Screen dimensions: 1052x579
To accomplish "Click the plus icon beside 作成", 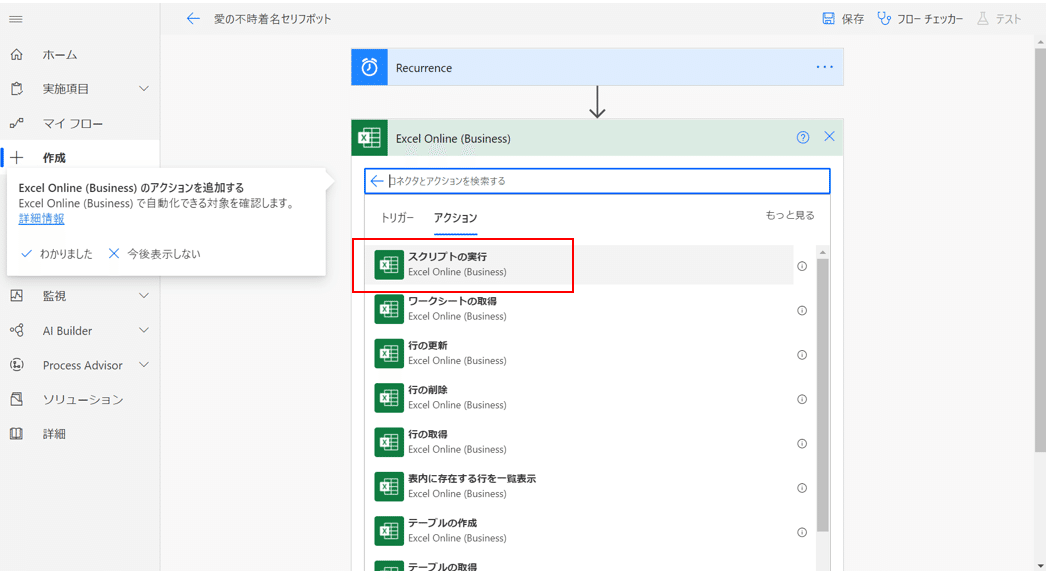I will 17,158.
